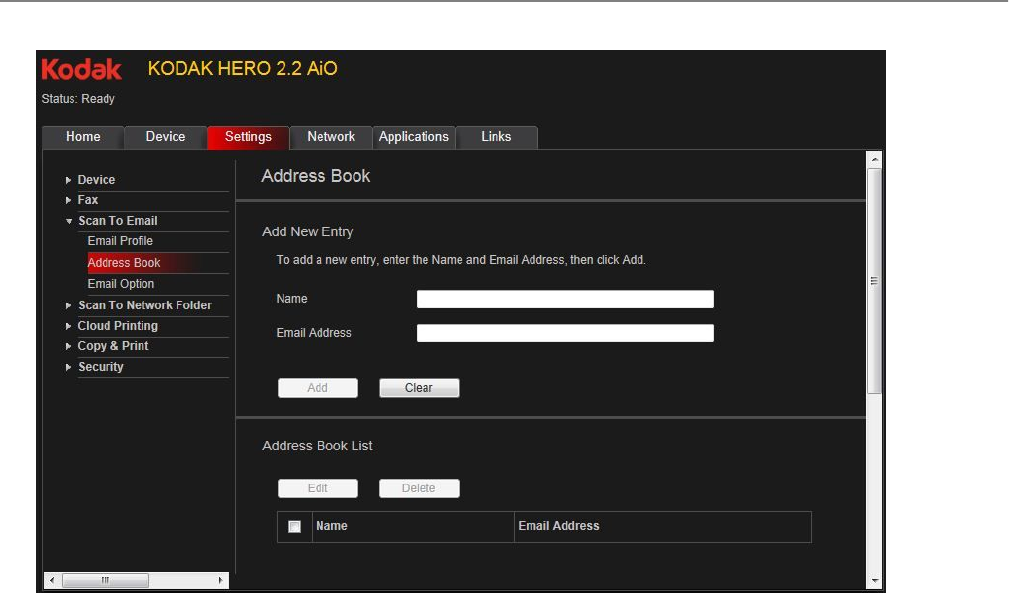Click the Kodak logo
Viewport: 1009px width, 593px height.
click(81, 69)
